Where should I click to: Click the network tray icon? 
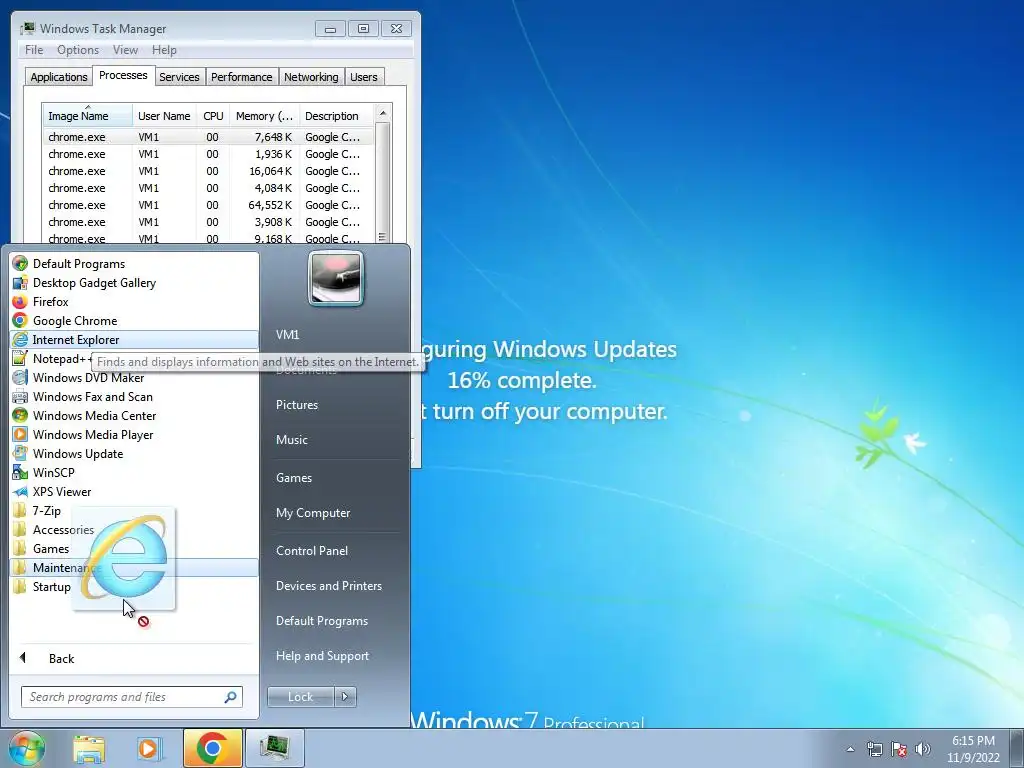[874, 749]
